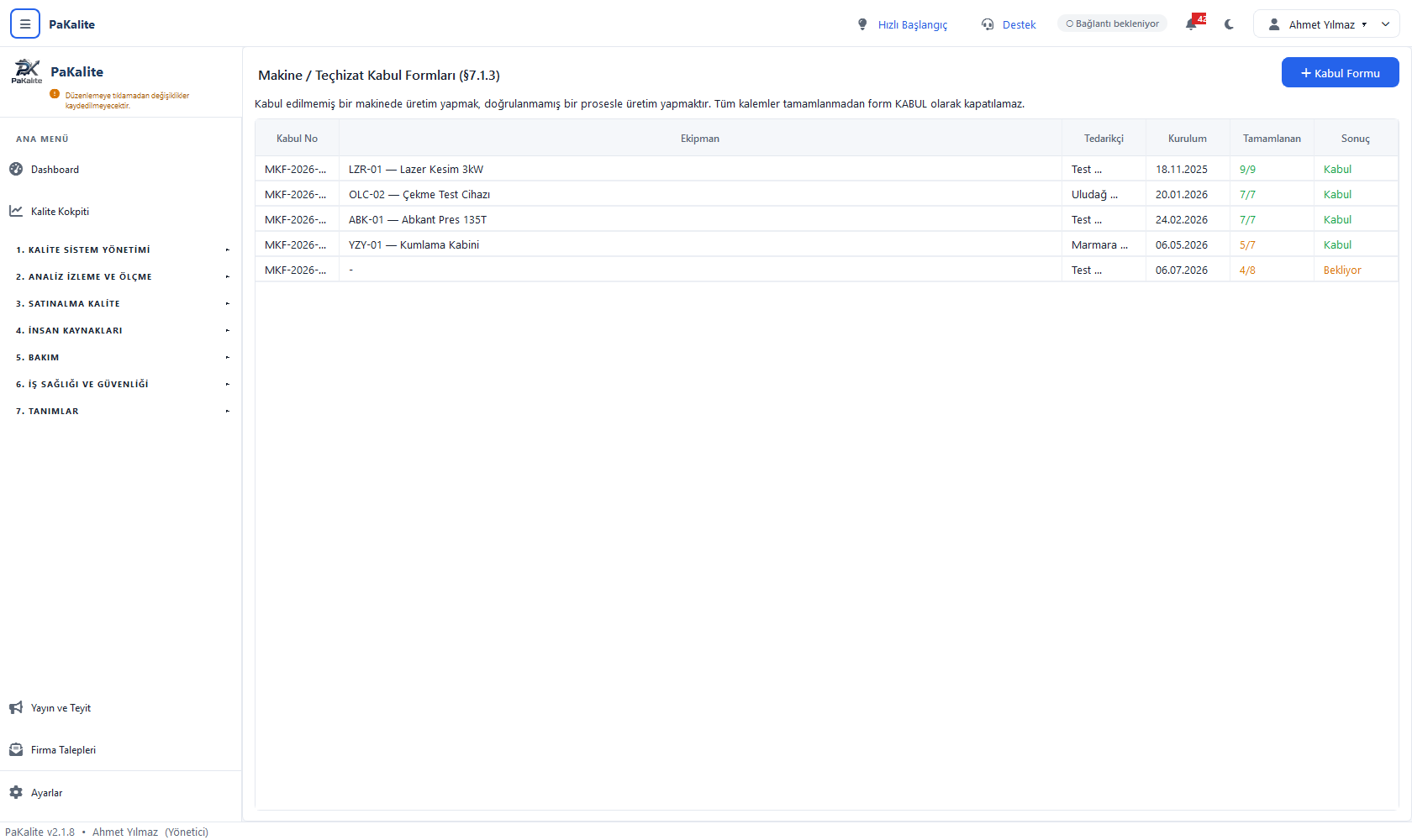Viewport: 1412px width, 840px height.
Task: Click the Hızlı Başlangıç lightbulb icon
Action: coord(862,24)
